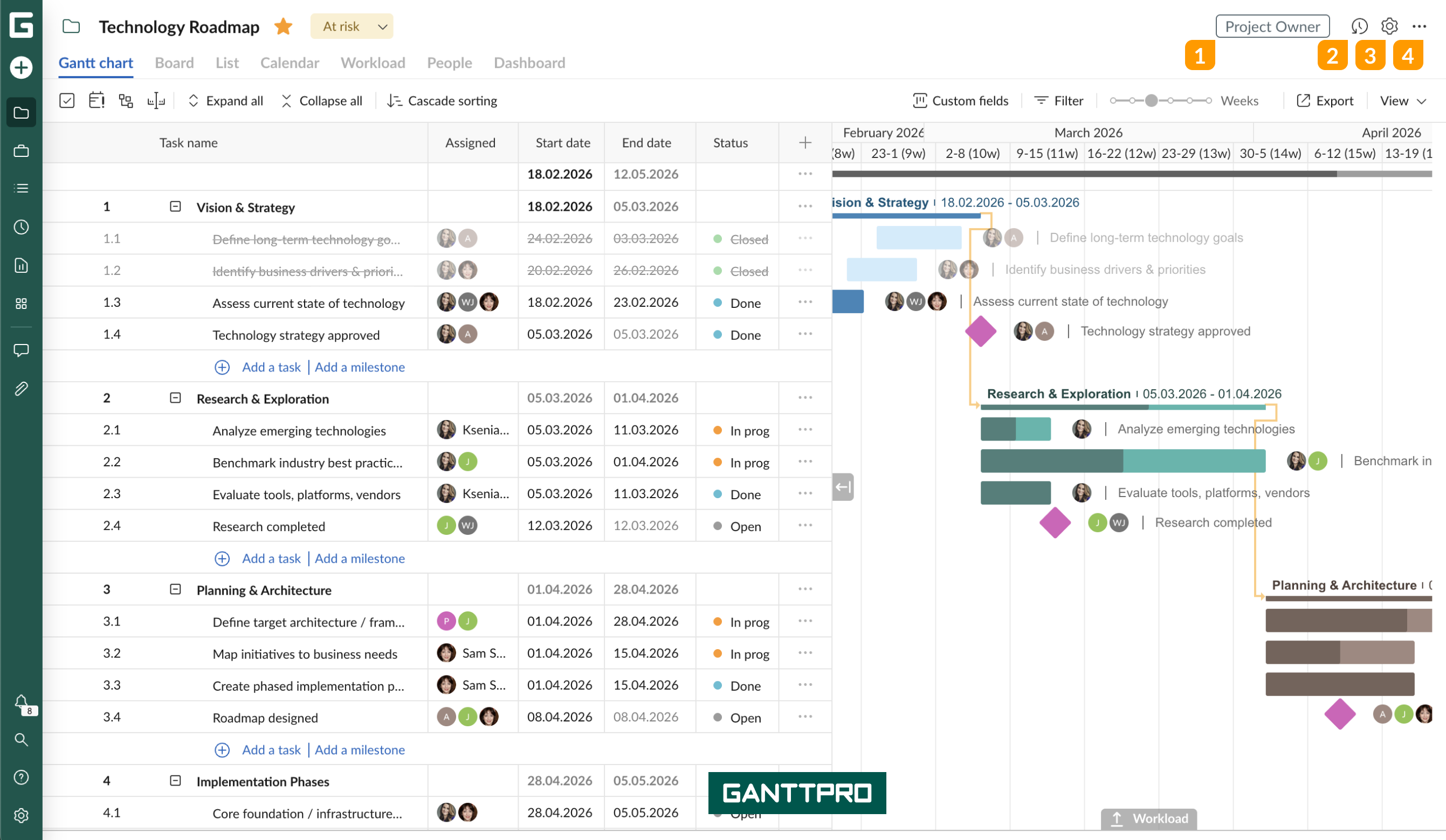Screen dimensions: 1446x840
Task: Open the Filter panel
Action: tap(1059, 101)
